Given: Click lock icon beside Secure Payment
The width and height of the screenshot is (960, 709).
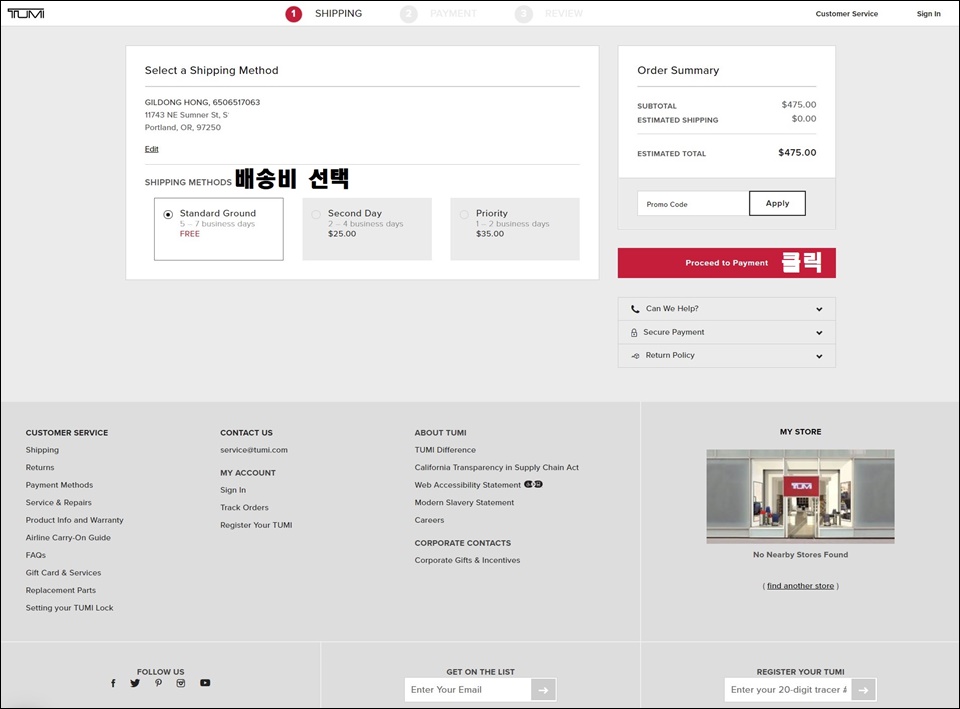Looking at the screenshot, I should (634, 332).
